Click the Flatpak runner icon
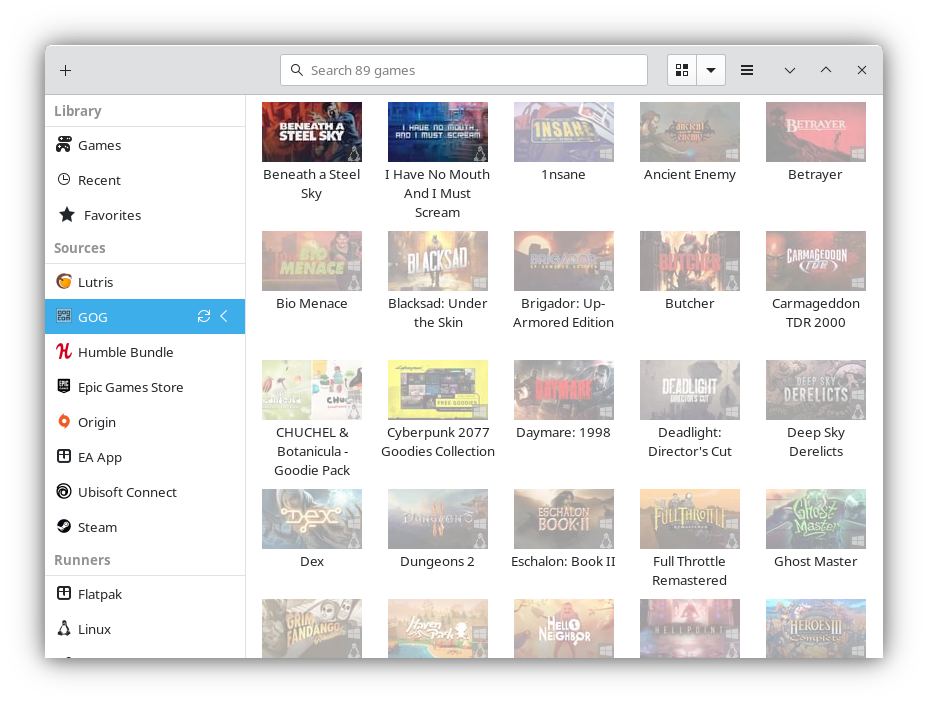 (x=63, y=593)
